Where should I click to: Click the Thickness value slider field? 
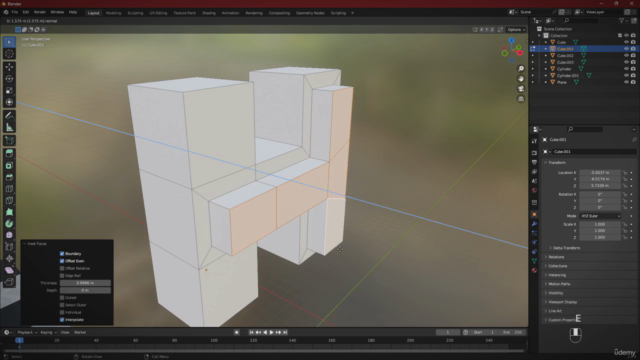pos(85,283)
